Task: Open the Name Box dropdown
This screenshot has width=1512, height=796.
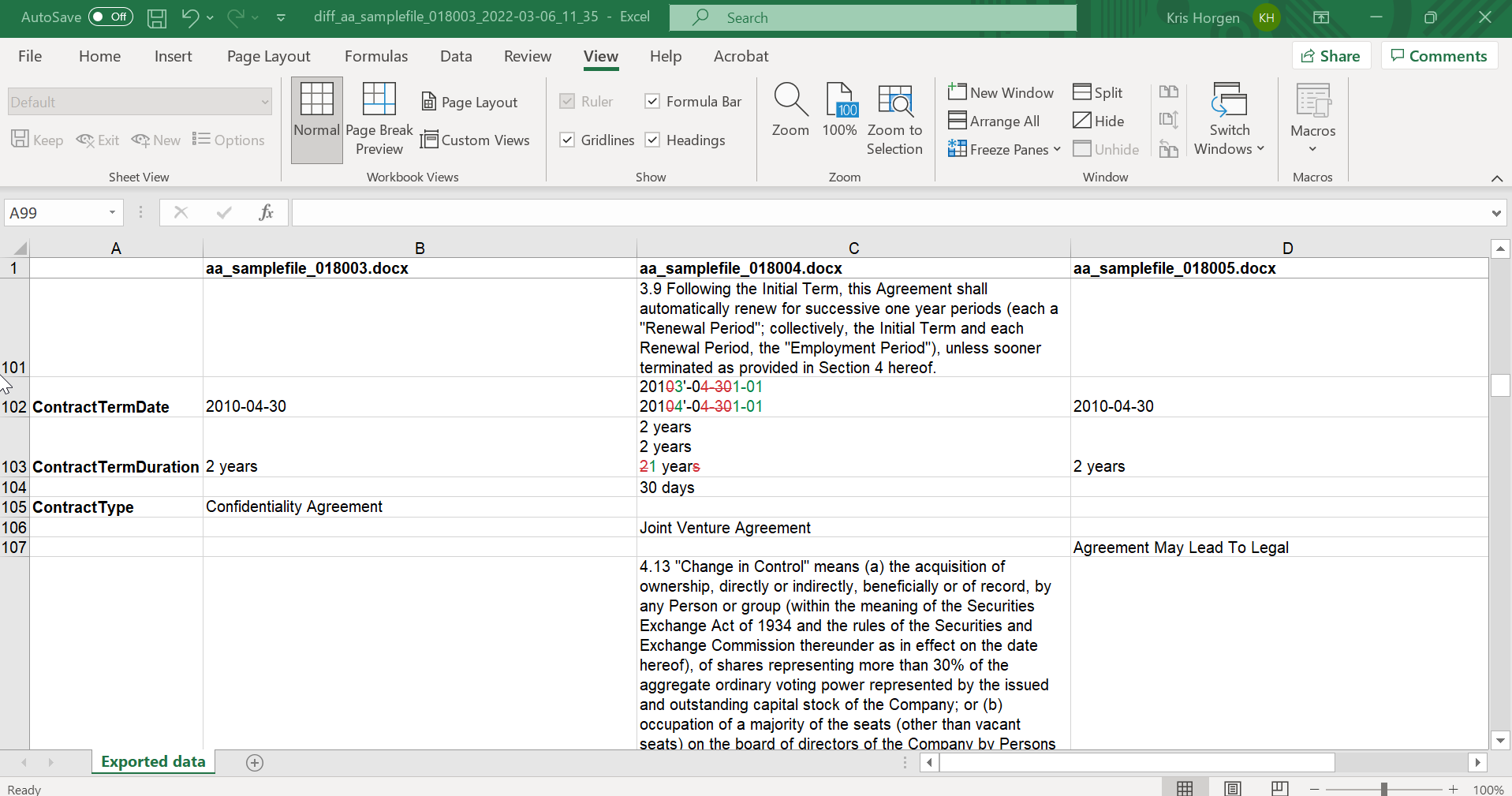Action: [x=110, y=212]
